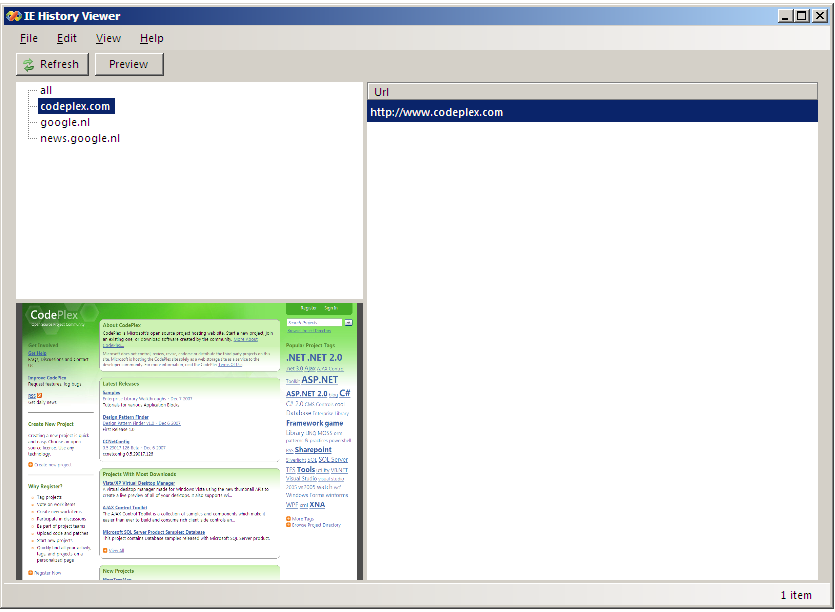Click the '1 item' status bar text
The image size is (835, 612).
[x=796, y=595]
